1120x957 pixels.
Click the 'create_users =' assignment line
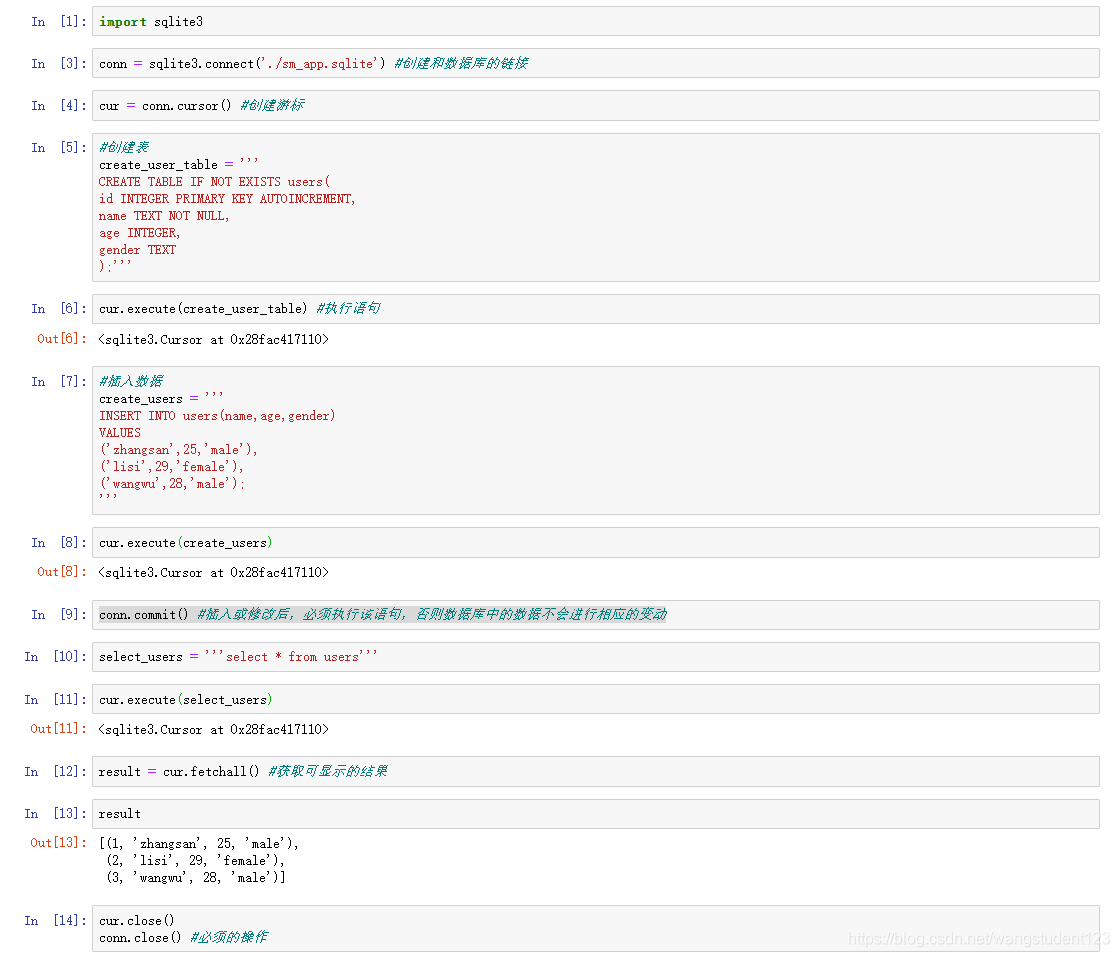(161, 399)
